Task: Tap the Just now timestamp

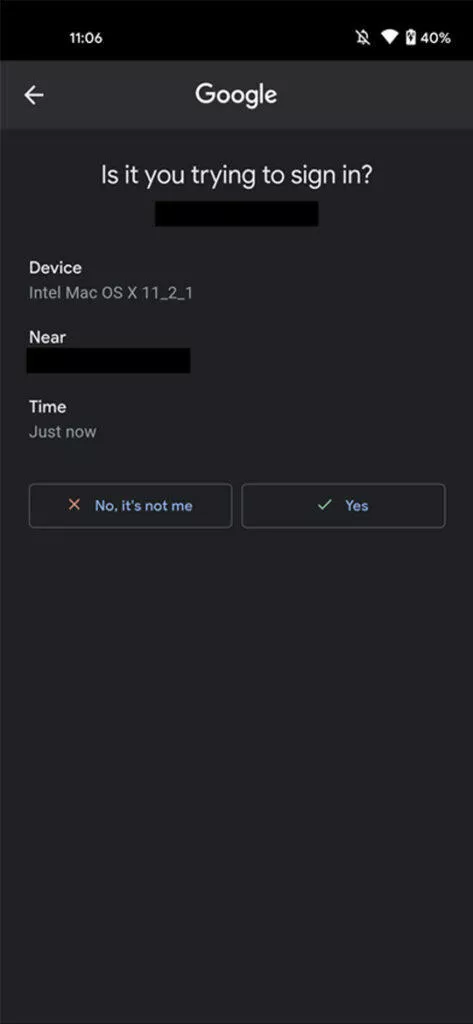Action: point(63,432)
